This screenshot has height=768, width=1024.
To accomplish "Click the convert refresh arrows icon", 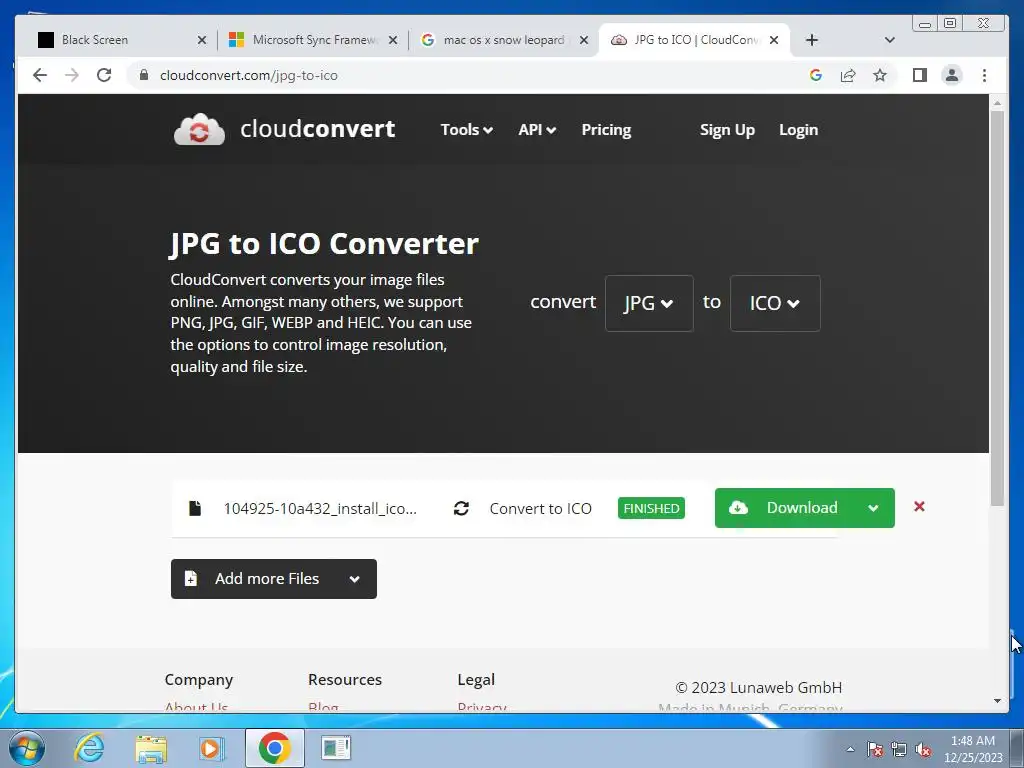I will coord(461,508).
